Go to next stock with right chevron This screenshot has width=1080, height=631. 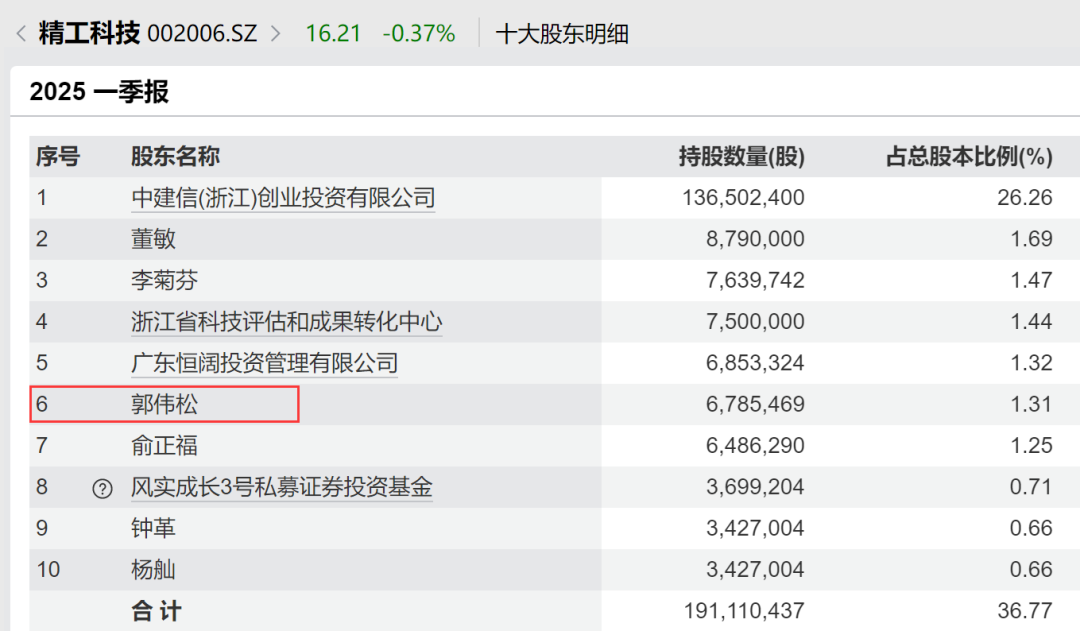(x=276, y=33)
